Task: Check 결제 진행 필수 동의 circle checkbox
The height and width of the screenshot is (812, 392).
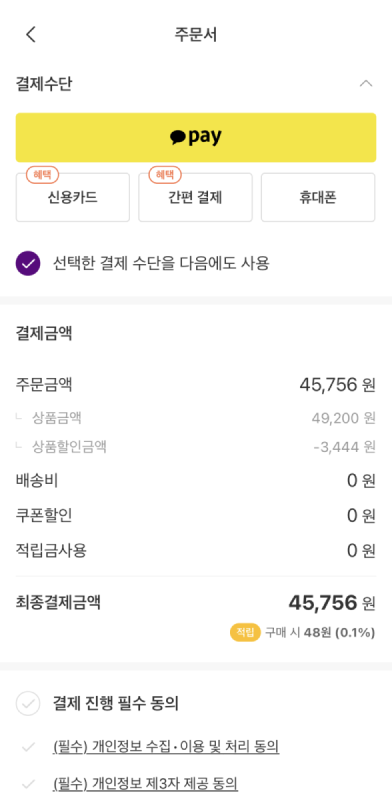Action: pyautogui.click(x=28, y=703)
